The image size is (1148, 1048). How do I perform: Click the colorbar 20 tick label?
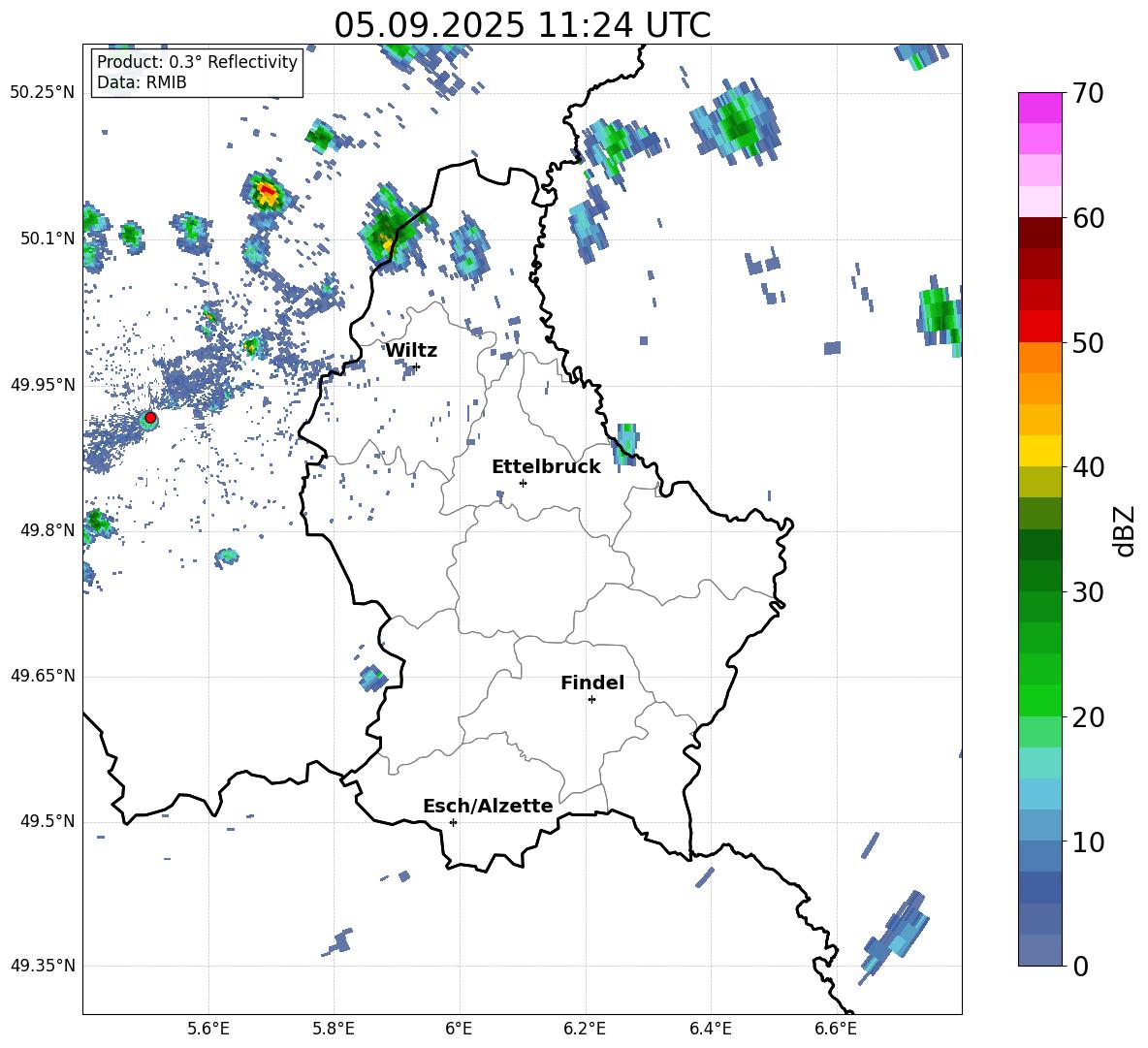[x=1088, y=716]
